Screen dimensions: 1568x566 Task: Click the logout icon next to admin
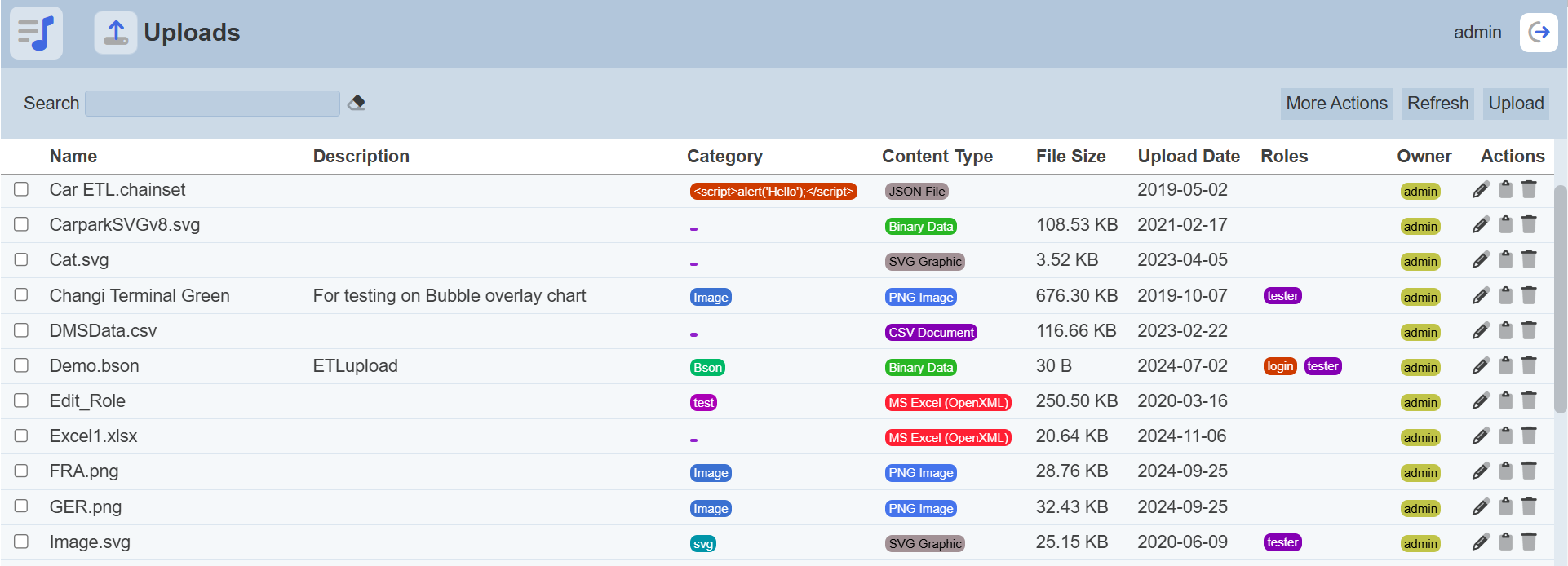pyautogui.click(x=1538, y=33)
